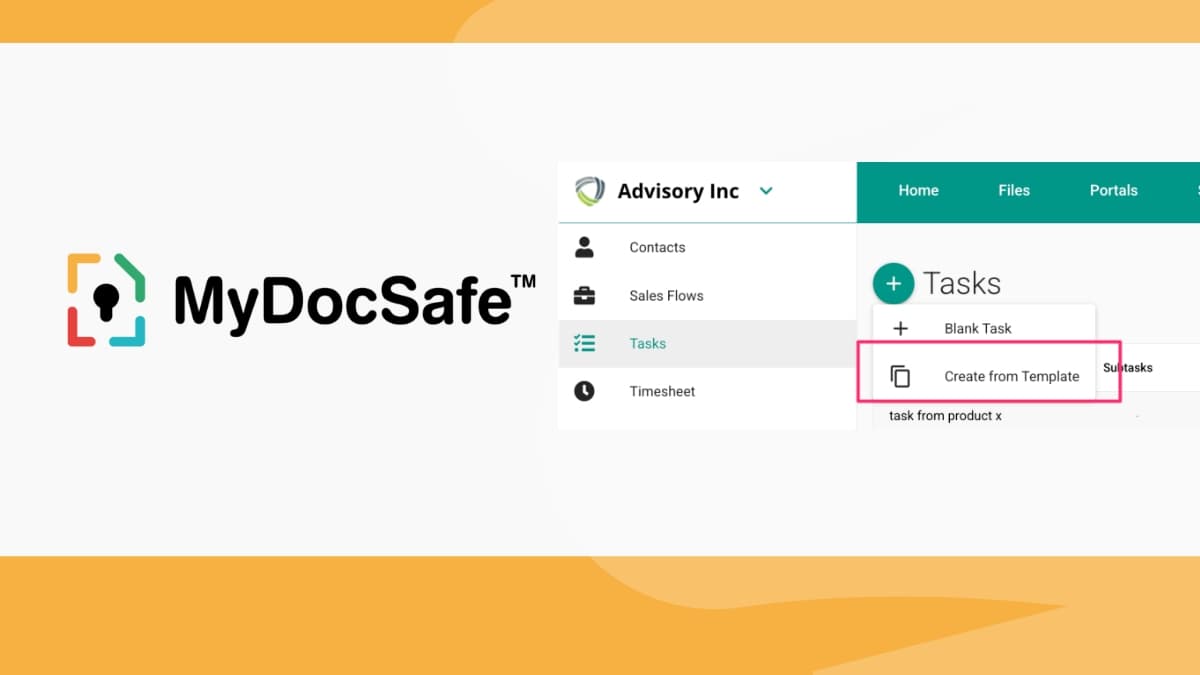Navigate to the Portals tab

pos(1113,190)
